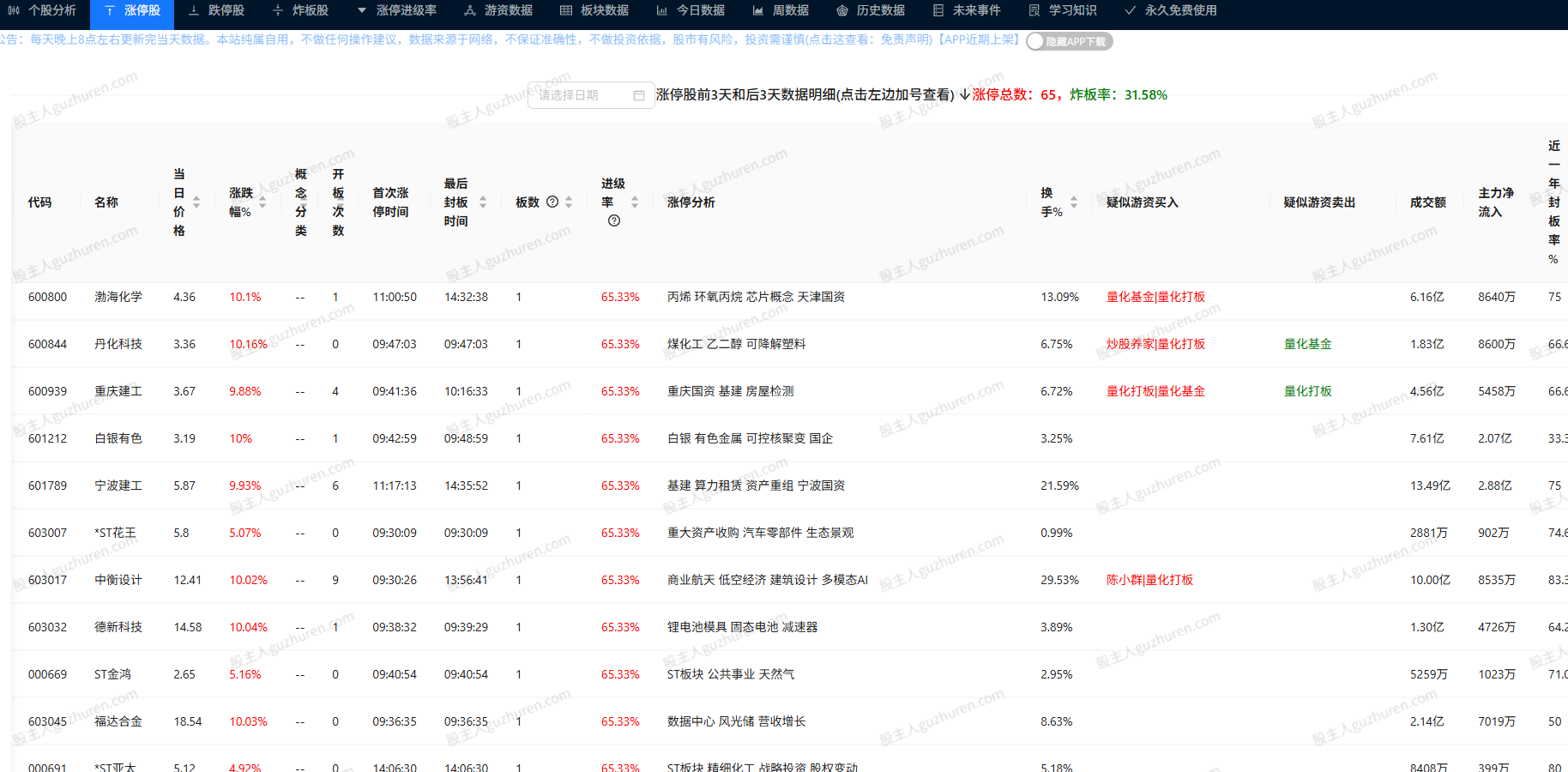Click 丙烯 环氧丙烷 芯片概念 天津国资 analysis
This screenshot has width=1568, height=772.
click(x=756, y=297)
